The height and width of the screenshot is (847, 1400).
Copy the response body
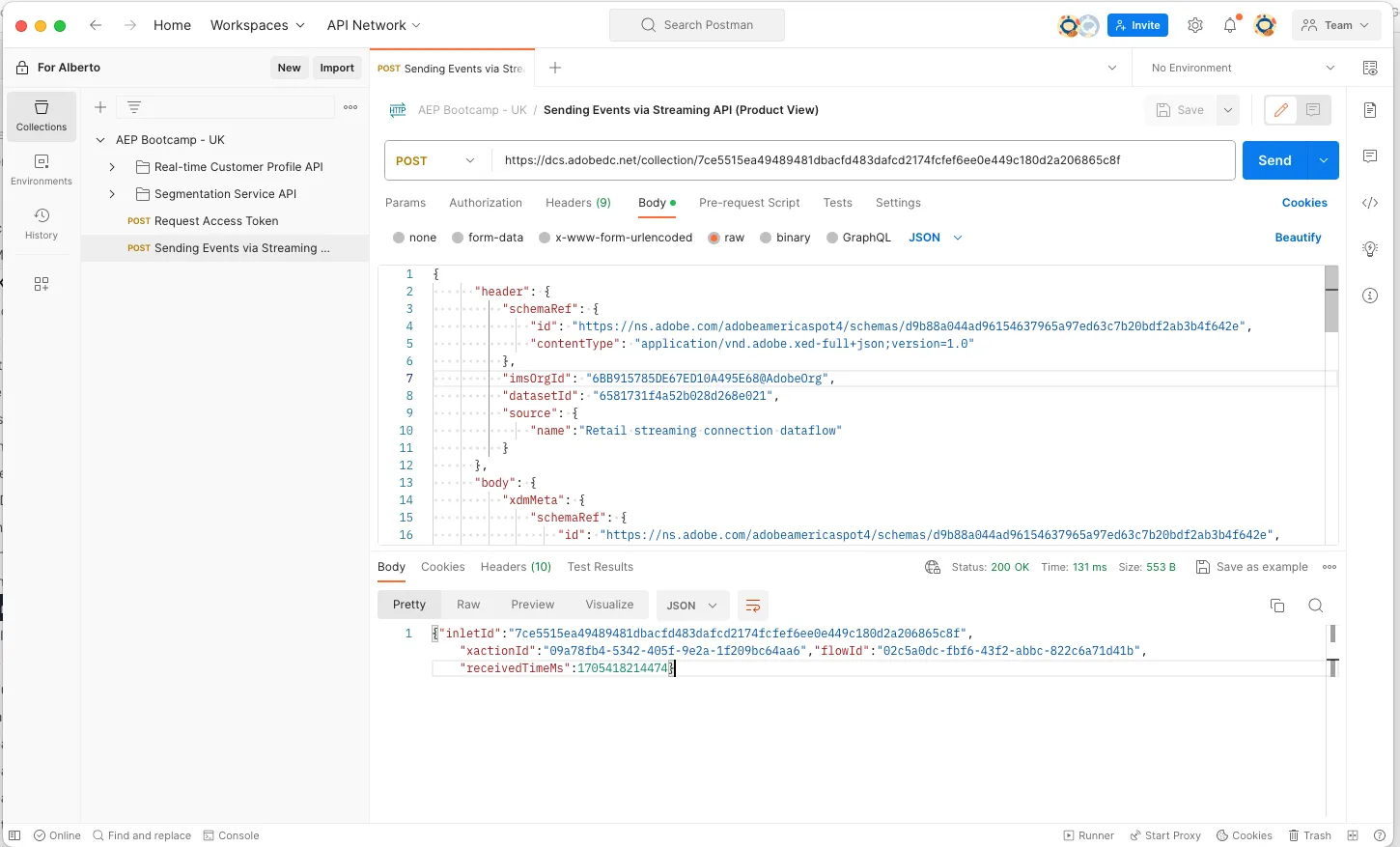pos(1277,606)
